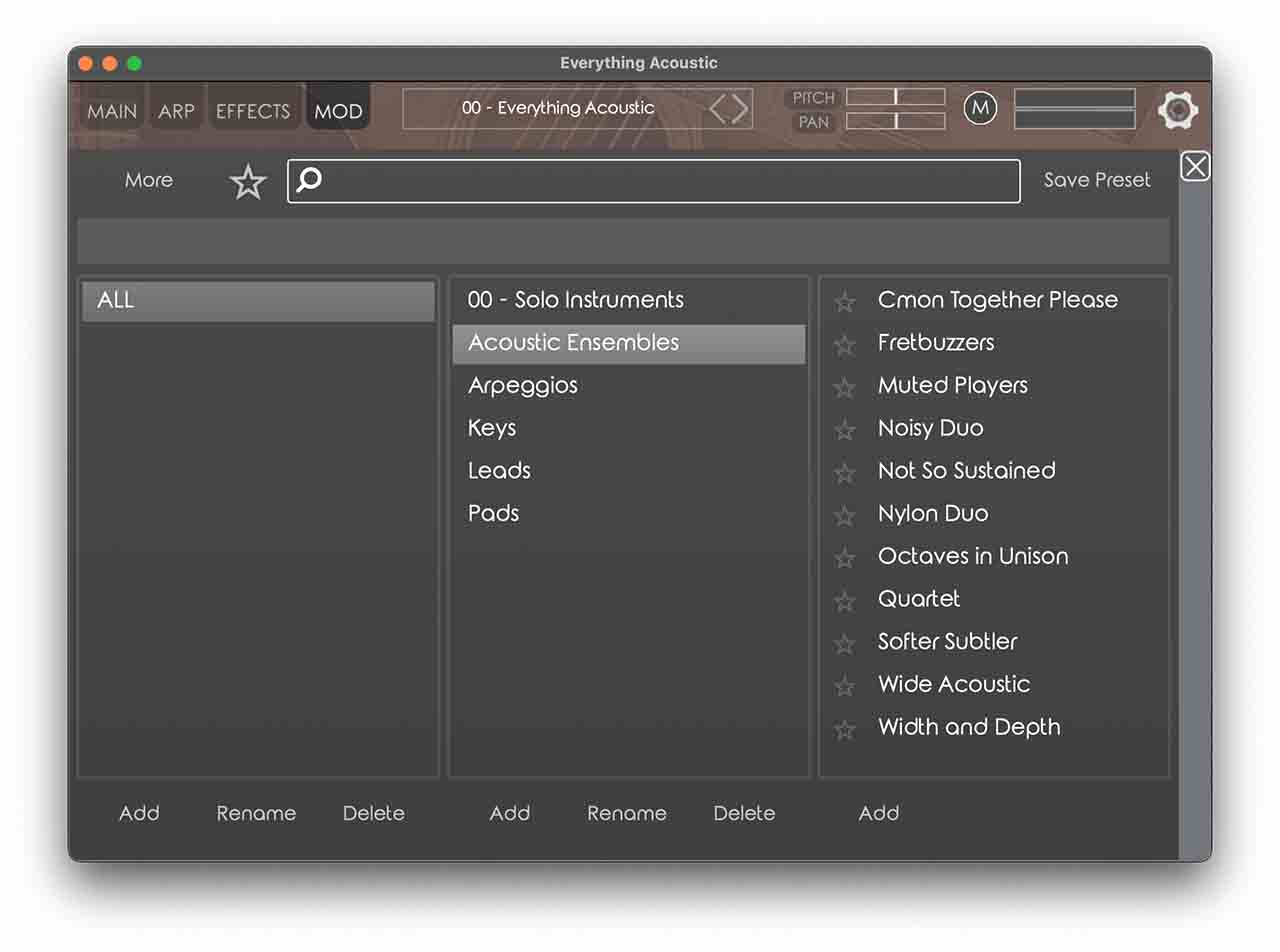Go to previous preset with left arrow
1280x952 pixels.
point(718,108)
